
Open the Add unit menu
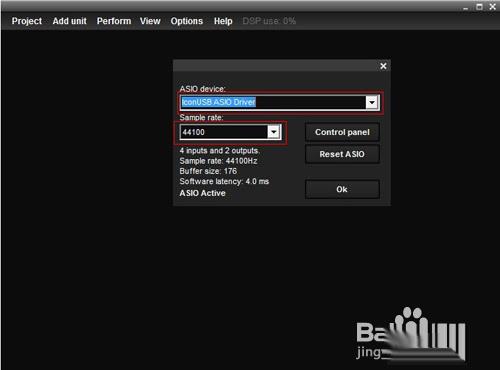pos(69,21)
